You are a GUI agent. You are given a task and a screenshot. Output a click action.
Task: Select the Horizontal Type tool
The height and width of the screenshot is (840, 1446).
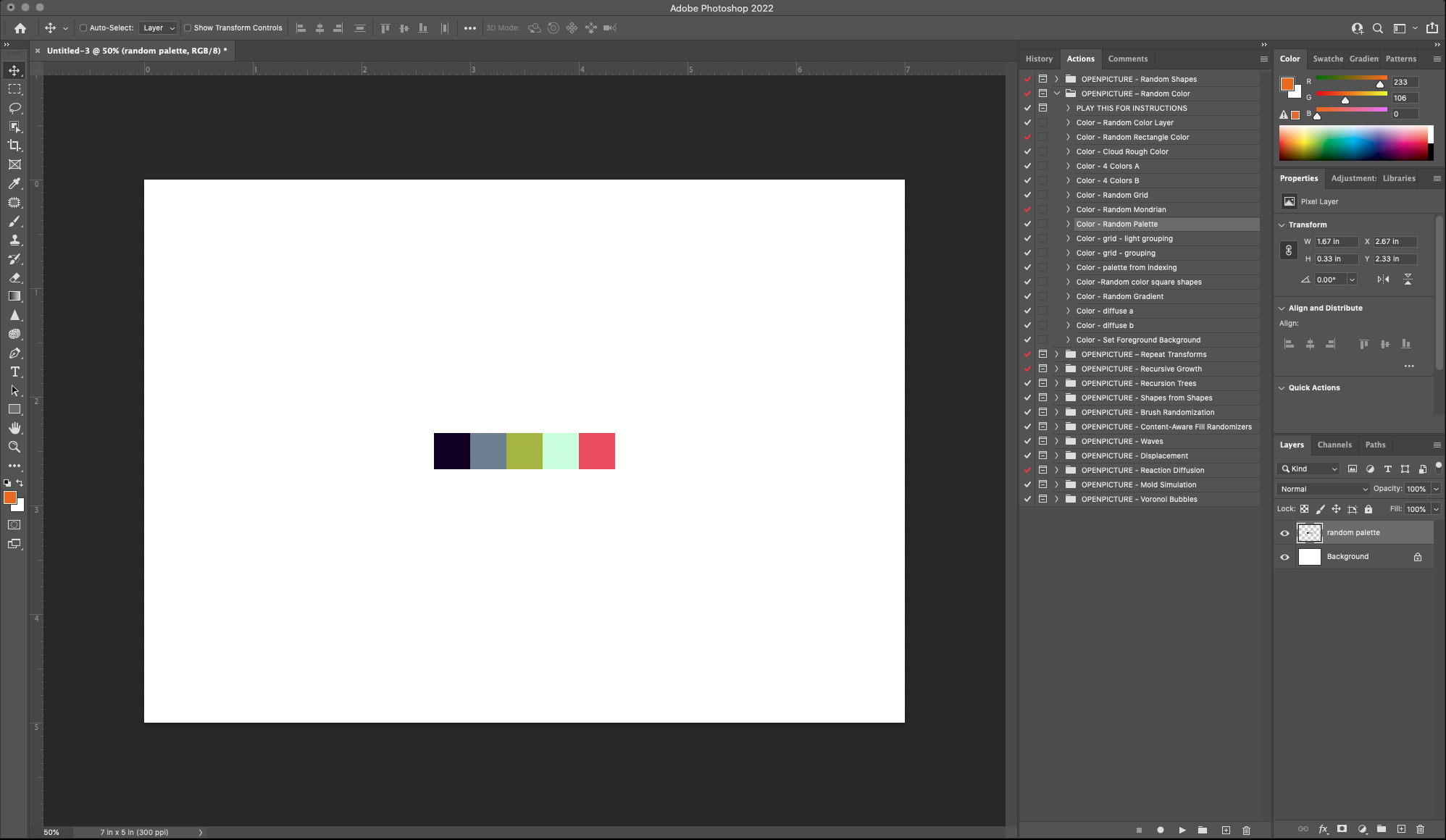[14, 371]
